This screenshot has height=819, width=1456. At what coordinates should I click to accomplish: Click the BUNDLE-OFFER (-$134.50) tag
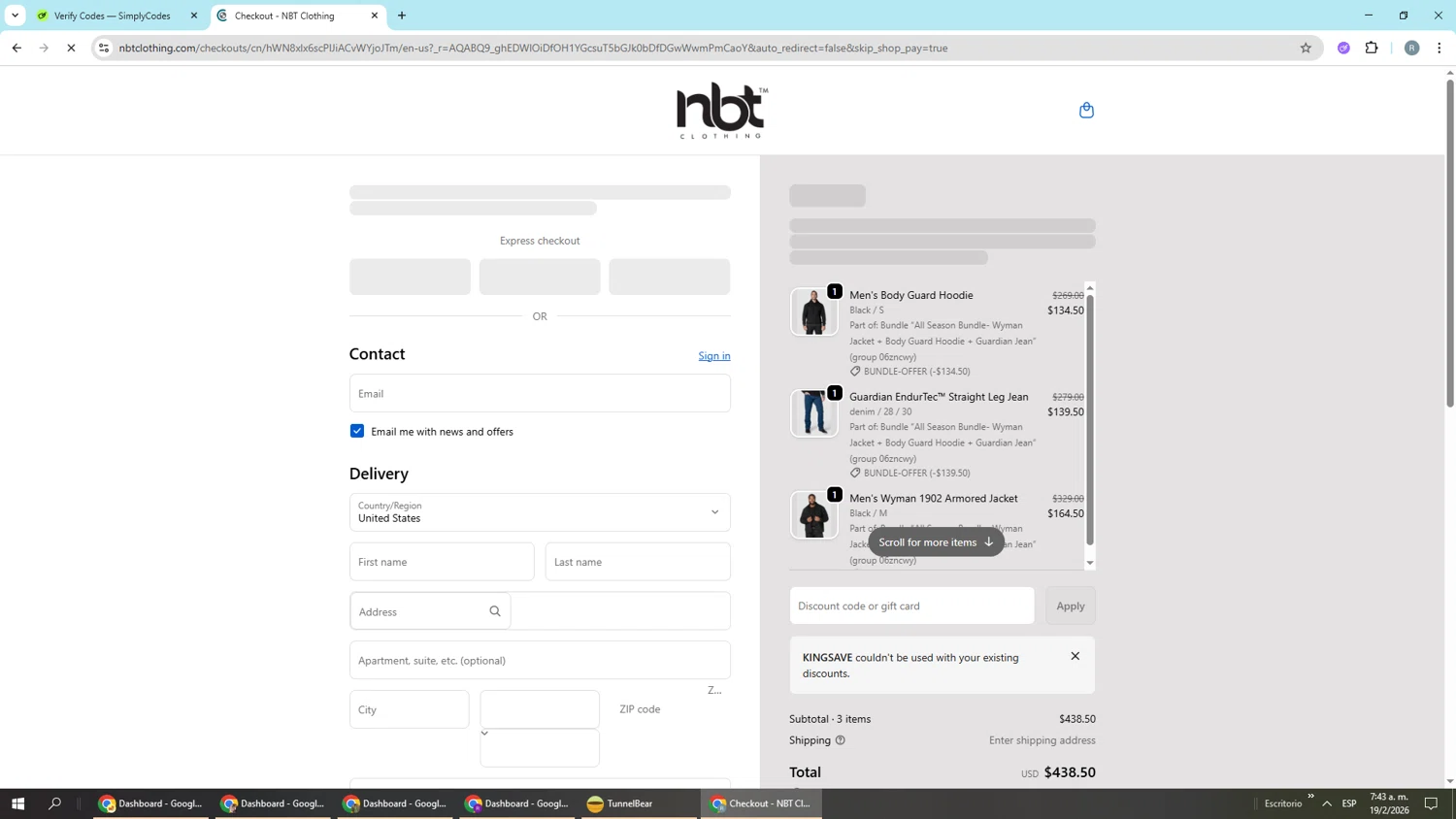click(910, 372)
